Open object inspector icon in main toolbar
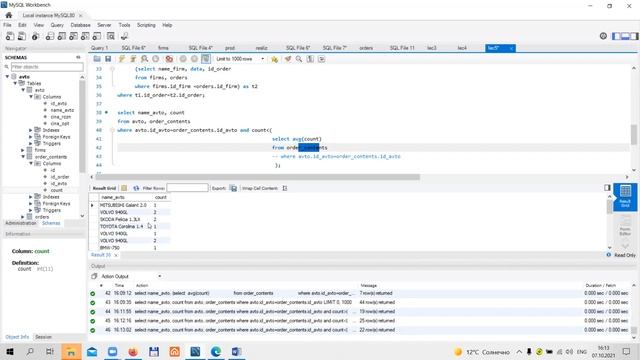The width and height of the screenshot is (640, 360). tap(36, 36)
